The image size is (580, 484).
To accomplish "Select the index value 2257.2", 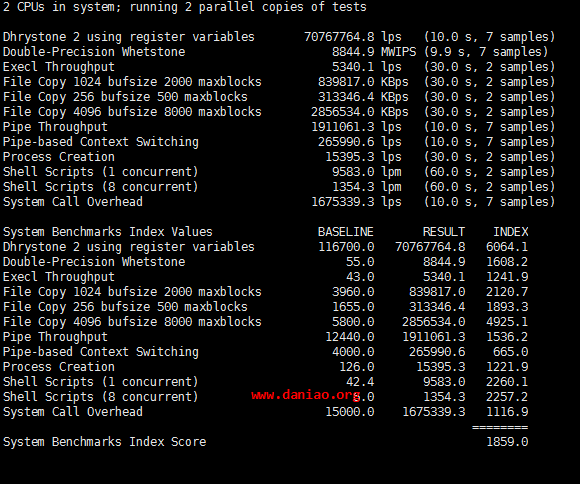I will [x=507, y=397].
